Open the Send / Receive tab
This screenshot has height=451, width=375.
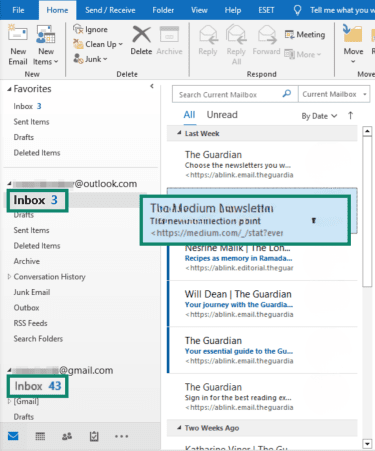click(x=110, y=10)
